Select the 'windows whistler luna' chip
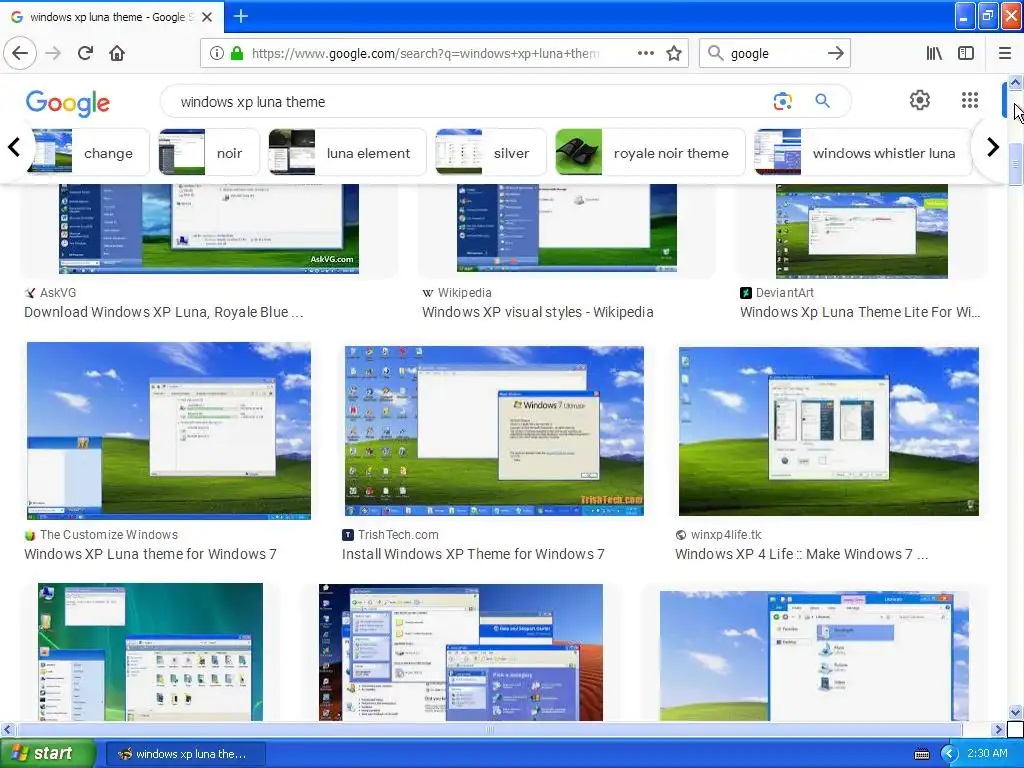 863,152
